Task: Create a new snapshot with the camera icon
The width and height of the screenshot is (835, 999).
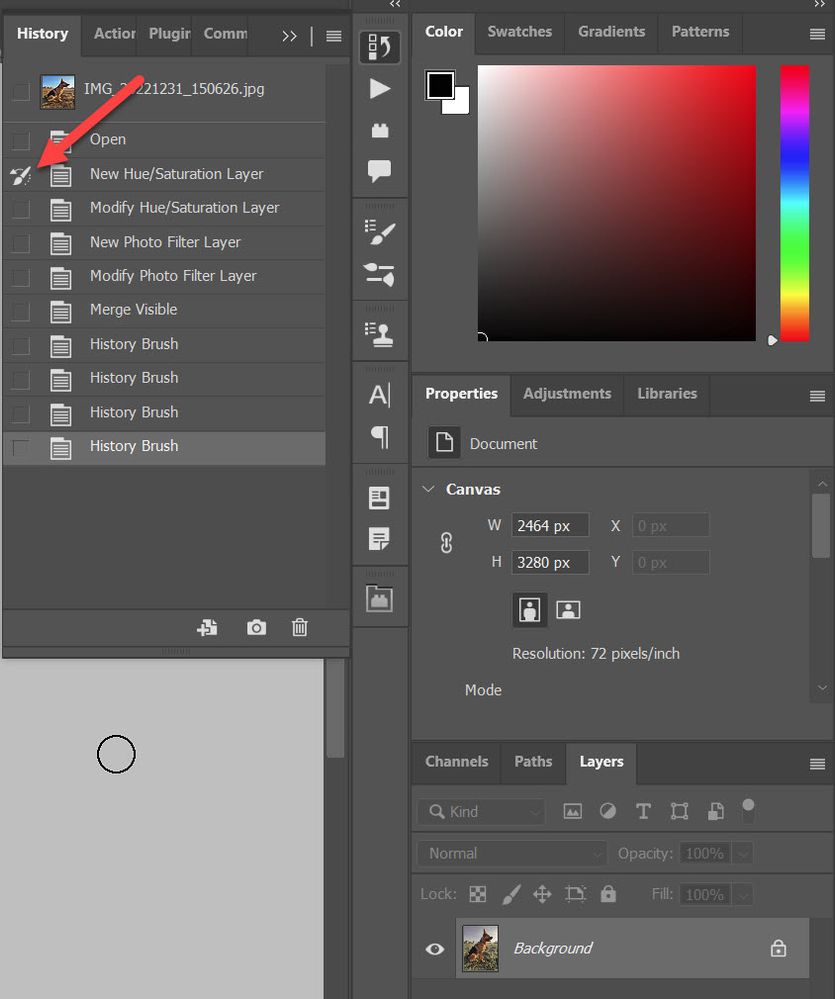Action: click(x=256, y=627)
